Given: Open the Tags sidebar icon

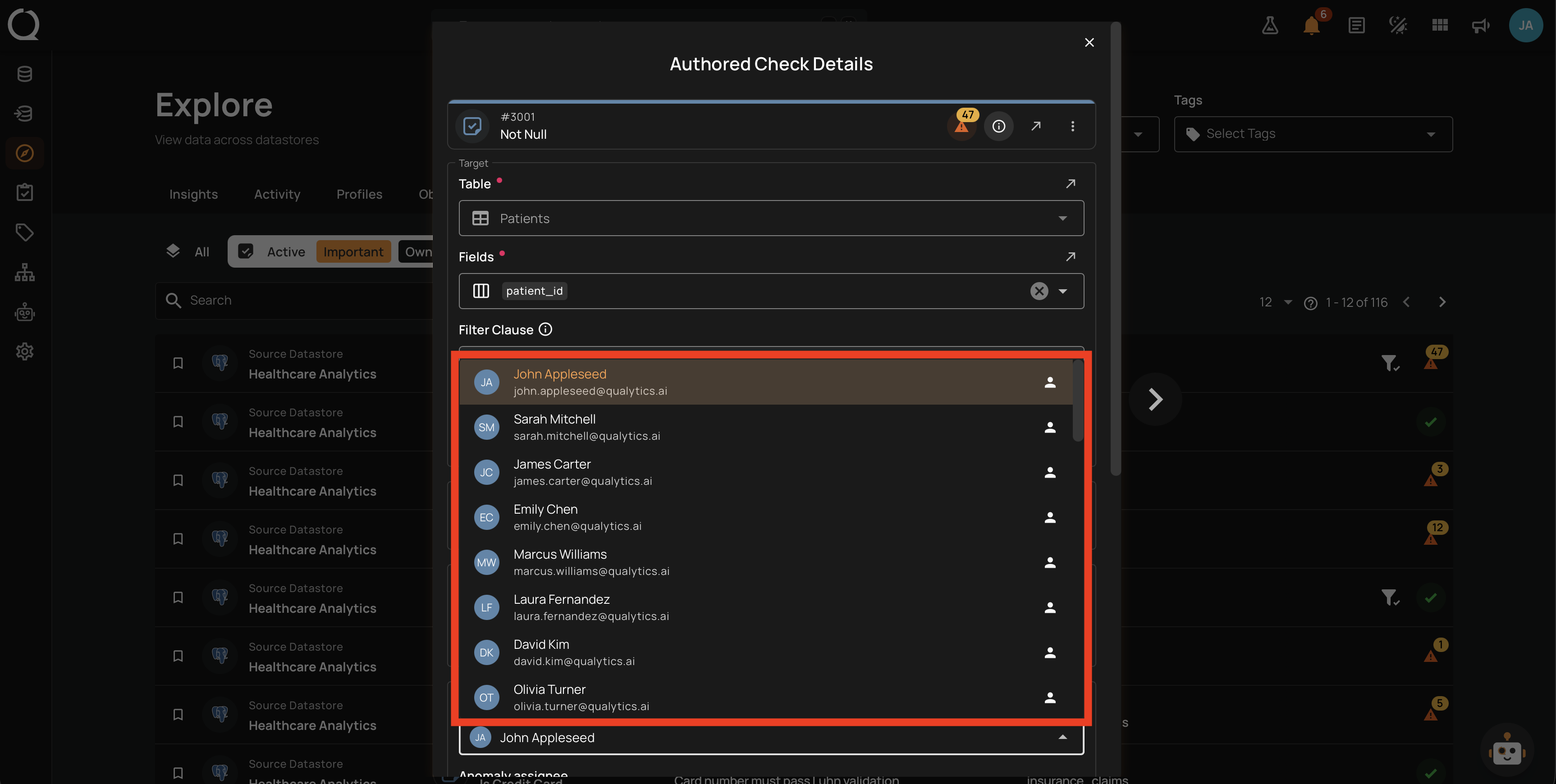Looking at the screenshot, I should pyautogui.click(x=25, y=232).
